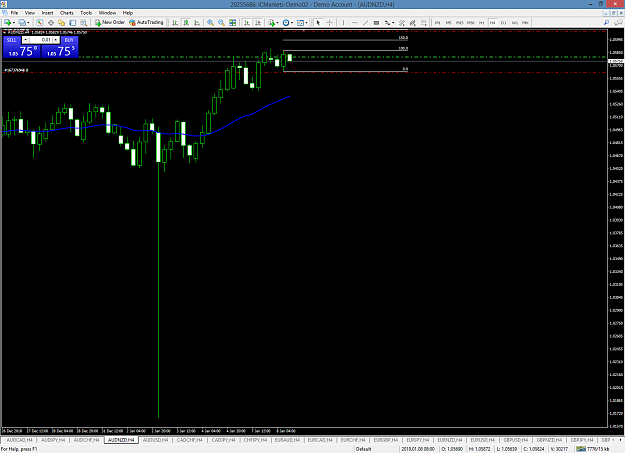The image size is (625, 453).
Task: Switch to the M5 timeframe
Action: tap(448, 23)
